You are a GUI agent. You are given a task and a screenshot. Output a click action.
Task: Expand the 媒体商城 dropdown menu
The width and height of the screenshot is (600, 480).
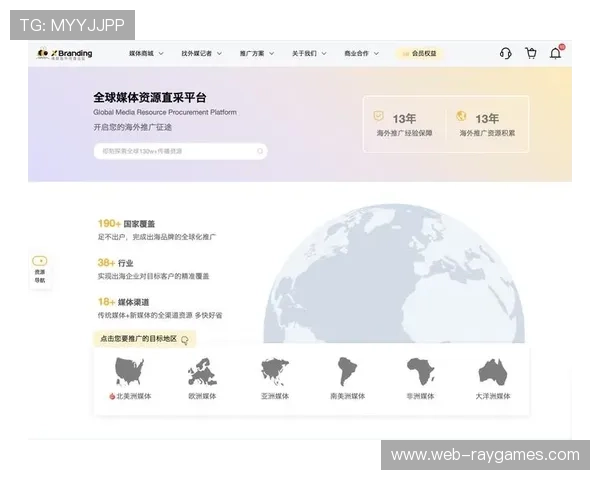click(146, 53)
